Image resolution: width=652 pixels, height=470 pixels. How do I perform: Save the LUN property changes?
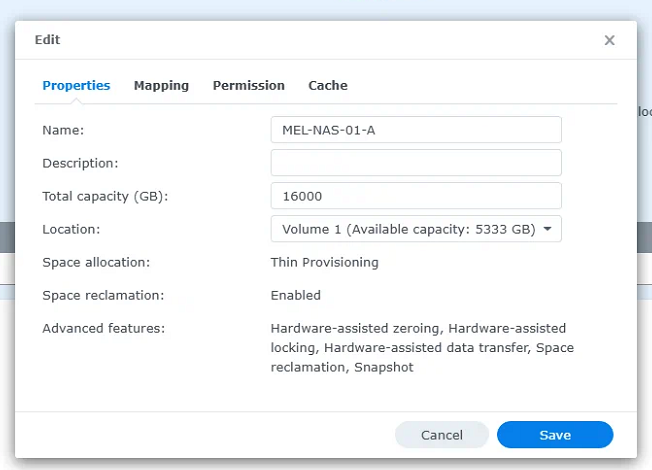click(554, 435)
